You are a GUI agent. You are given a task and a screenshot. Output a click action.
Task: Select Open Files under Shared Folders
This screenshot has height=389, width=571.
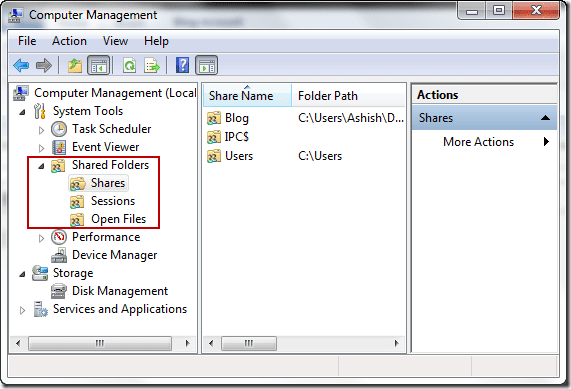pos(118,219)
